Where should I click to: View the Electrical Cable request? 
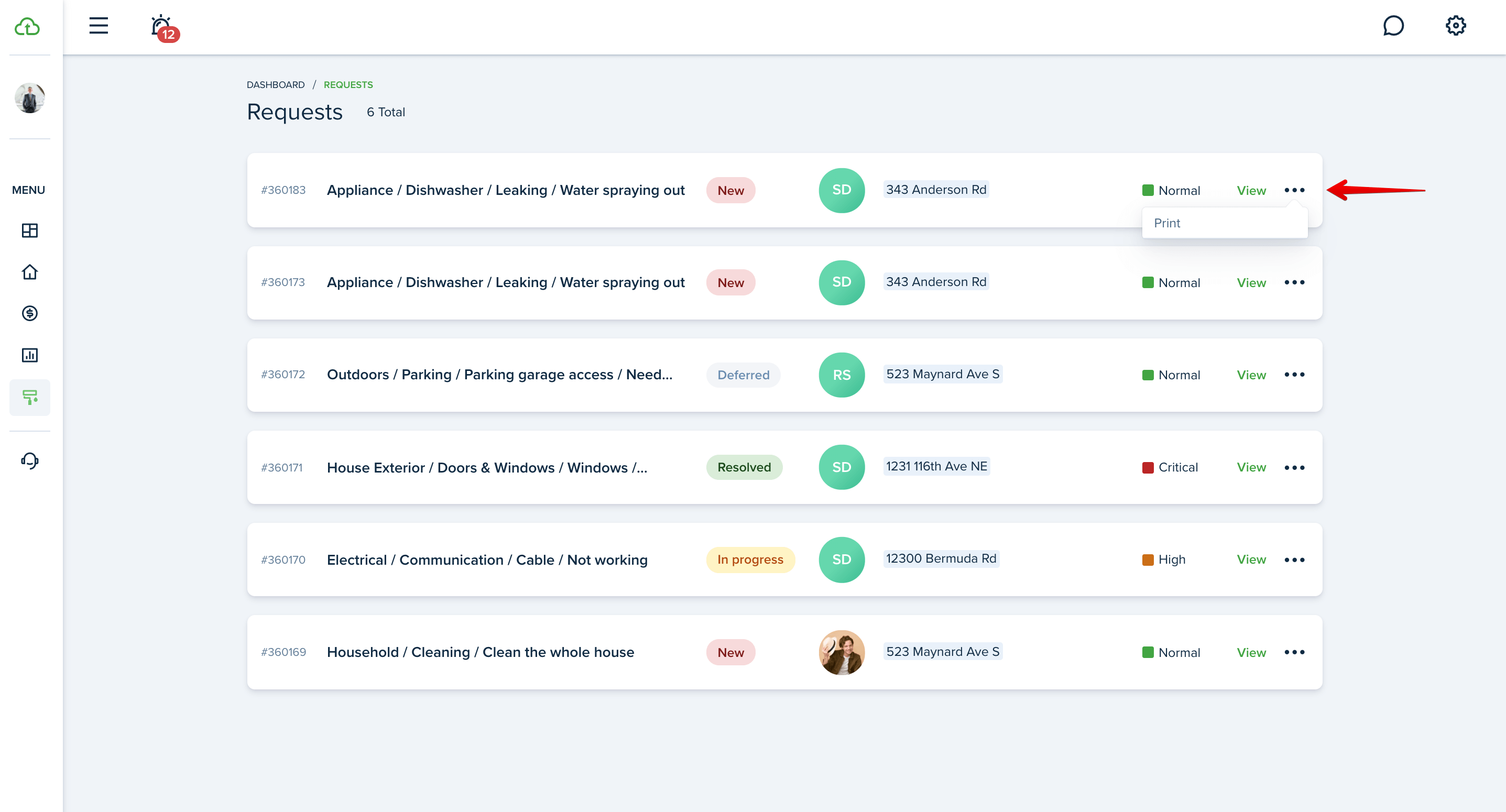click(x=1251, y=560)
